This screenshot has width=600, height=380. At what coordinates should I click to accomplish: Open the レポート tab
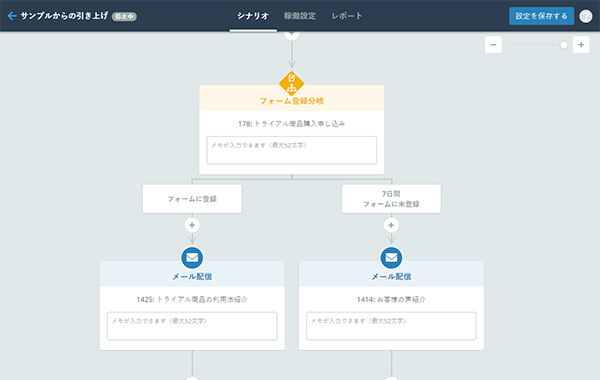click(x=347, y=16)
